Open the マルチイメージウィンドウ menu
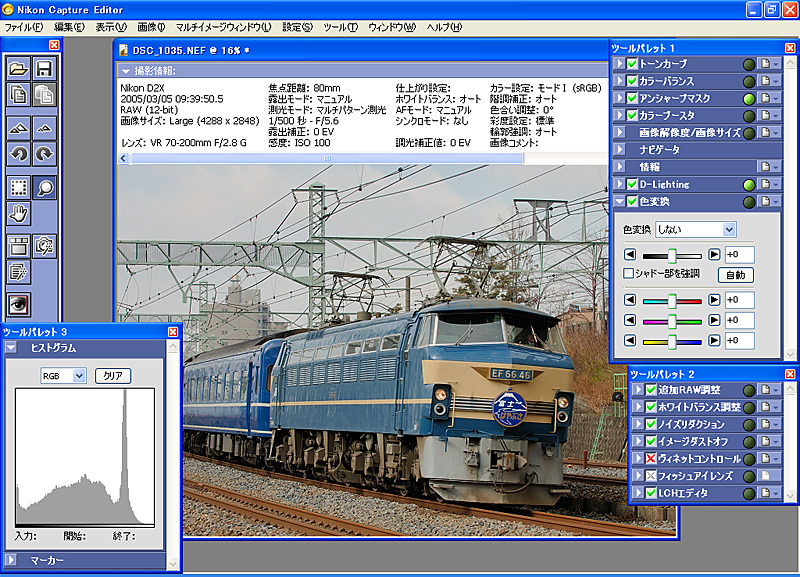Screen dimensions: 800x577 (223, 27)
